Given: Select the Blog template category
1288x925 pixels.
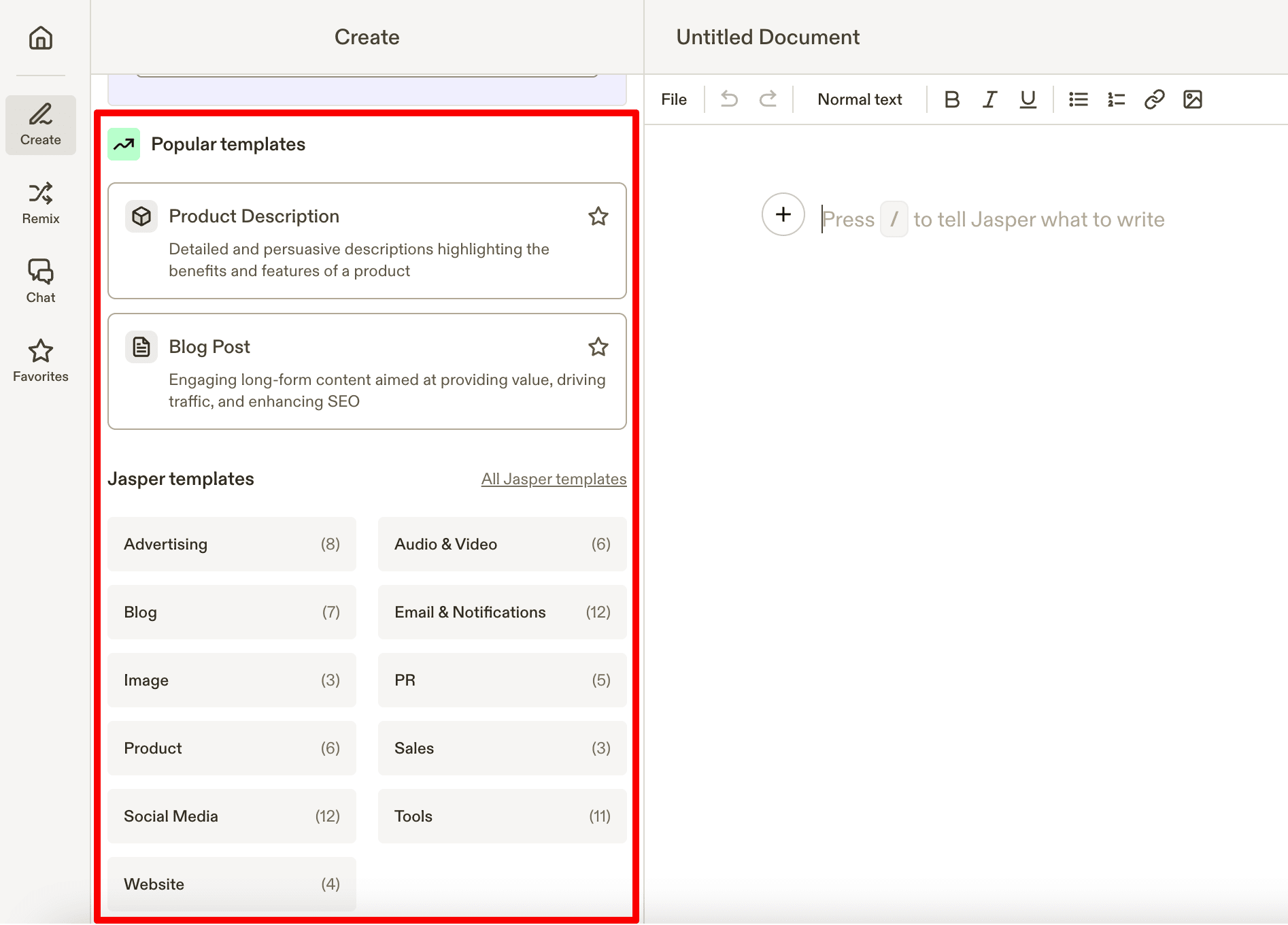Looking at the screenshot, I should 232,612.
